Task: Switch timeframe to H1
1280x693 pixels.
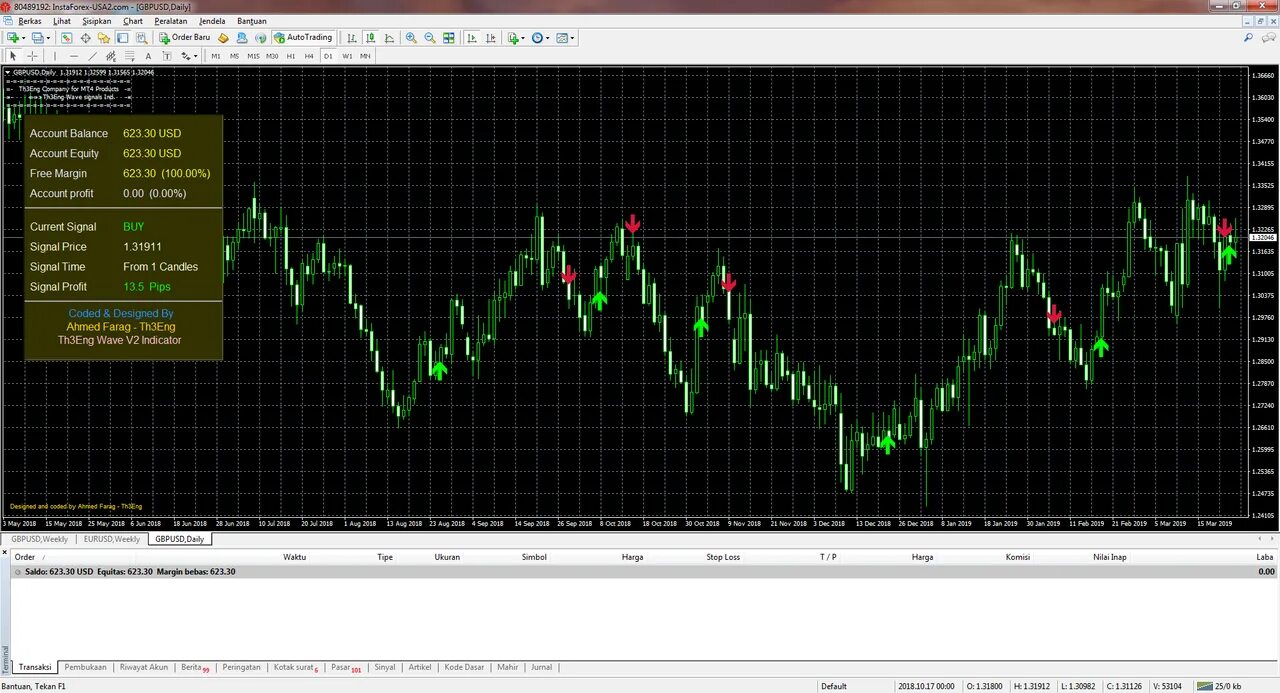Action: coord(291,56)
